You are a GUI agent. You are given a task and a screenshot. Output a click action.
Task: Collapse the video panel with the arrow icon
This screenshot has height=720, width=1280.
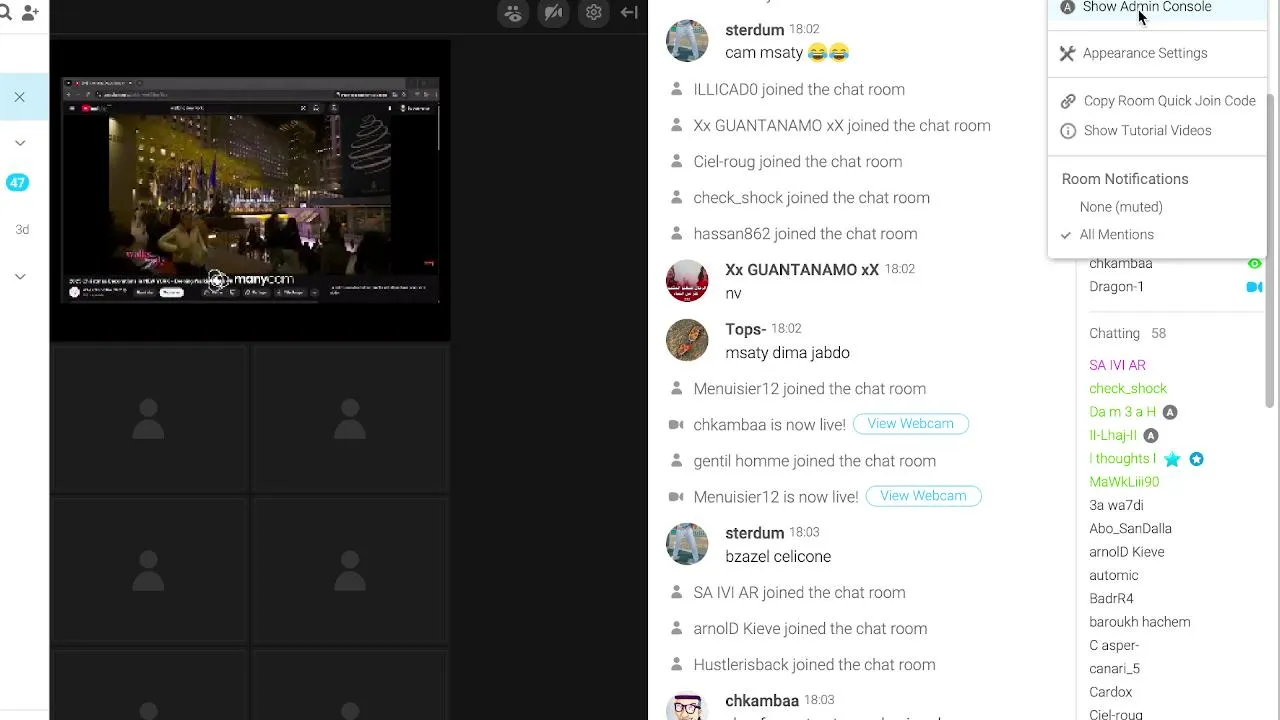(629, 13)
